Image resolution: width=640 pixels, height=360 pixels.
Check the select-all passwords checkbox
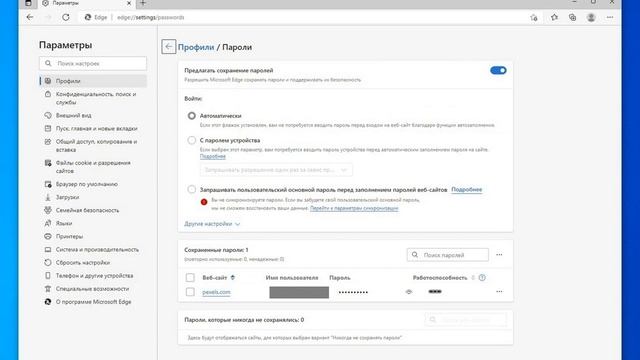click(x=190, y=278)
